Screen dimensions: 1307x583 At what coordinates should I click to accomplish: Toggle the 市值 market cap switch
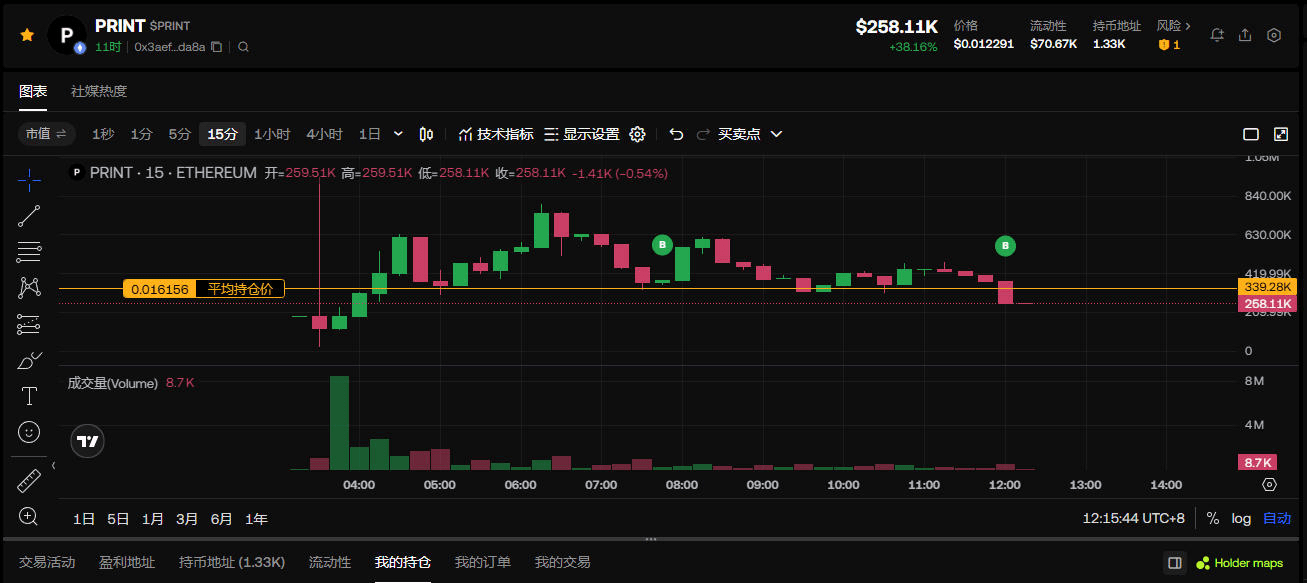click(x=47, y=134)
